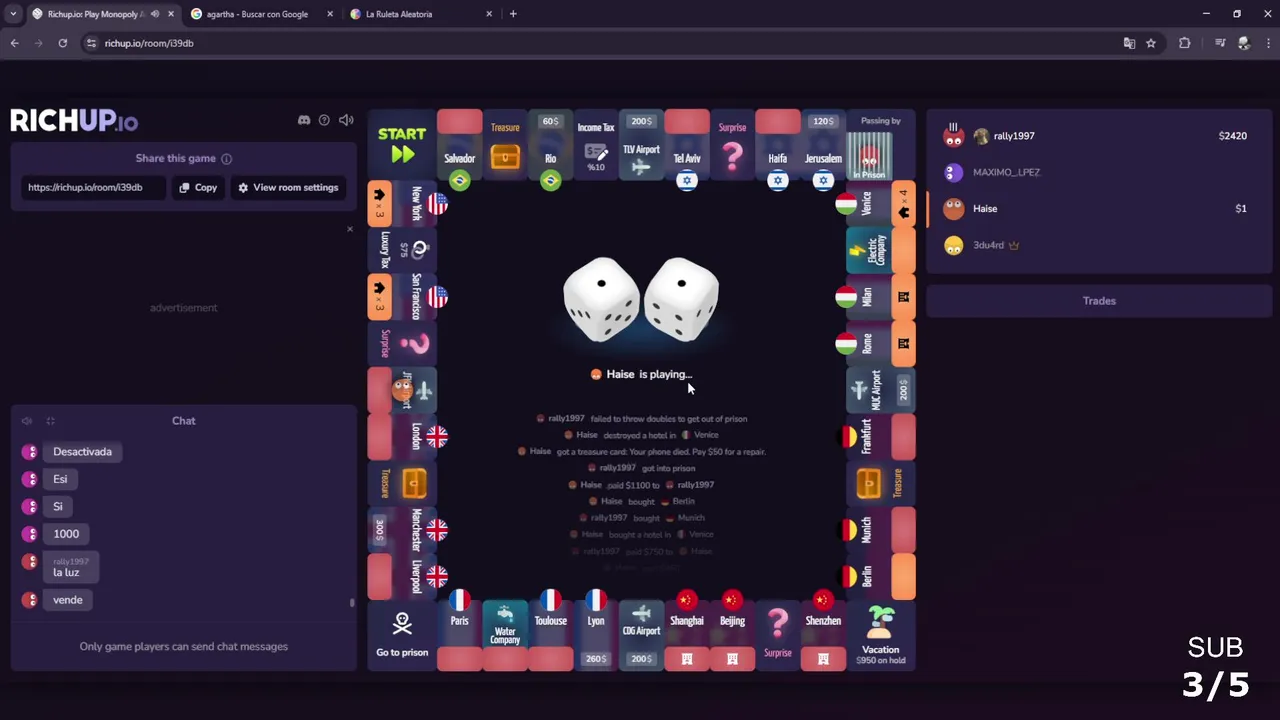The width and height of the screenshot is (1280, 720).
Task: Click the Jerusalem property tile
Action: [x=823, y=145]
